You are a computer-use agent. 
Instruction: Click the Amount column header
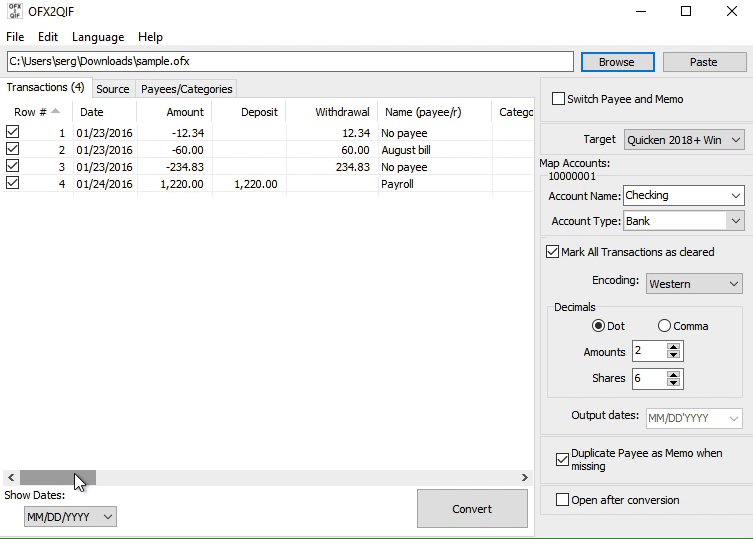tap(174, 112)
